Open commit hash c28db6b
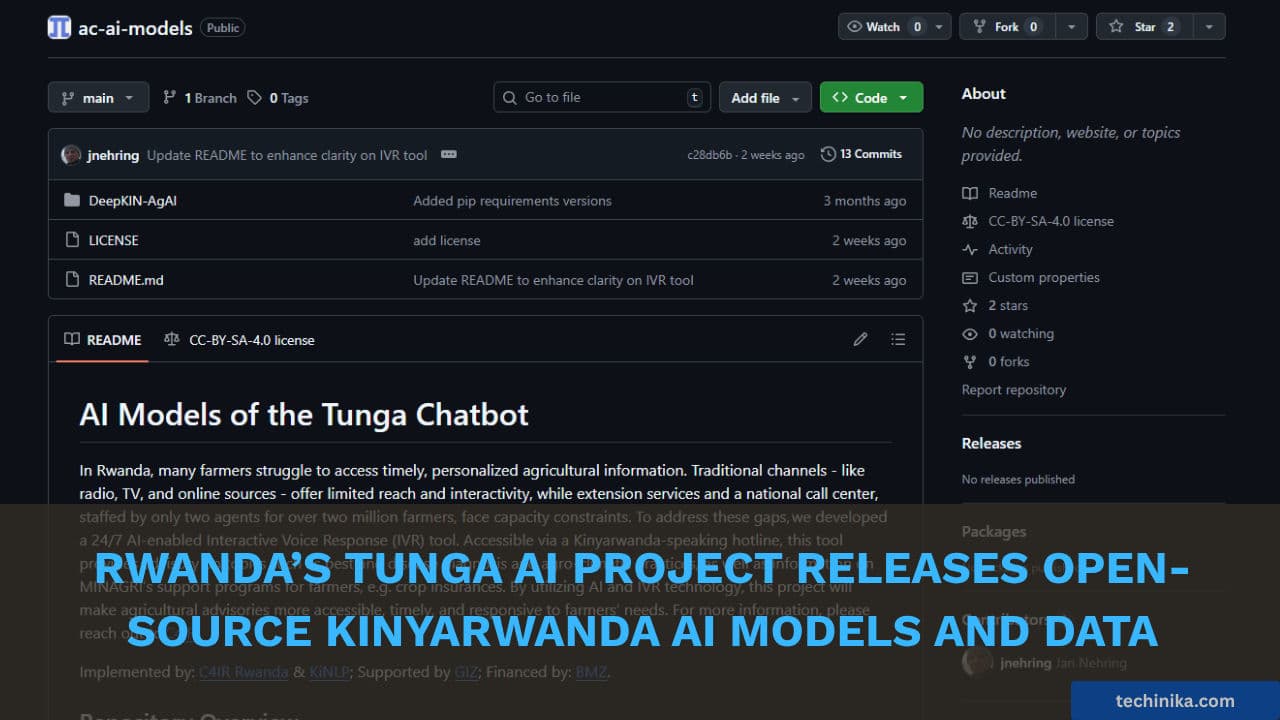Image resolution: width=1280 pixels, height=720 pixels. point(709,155)
